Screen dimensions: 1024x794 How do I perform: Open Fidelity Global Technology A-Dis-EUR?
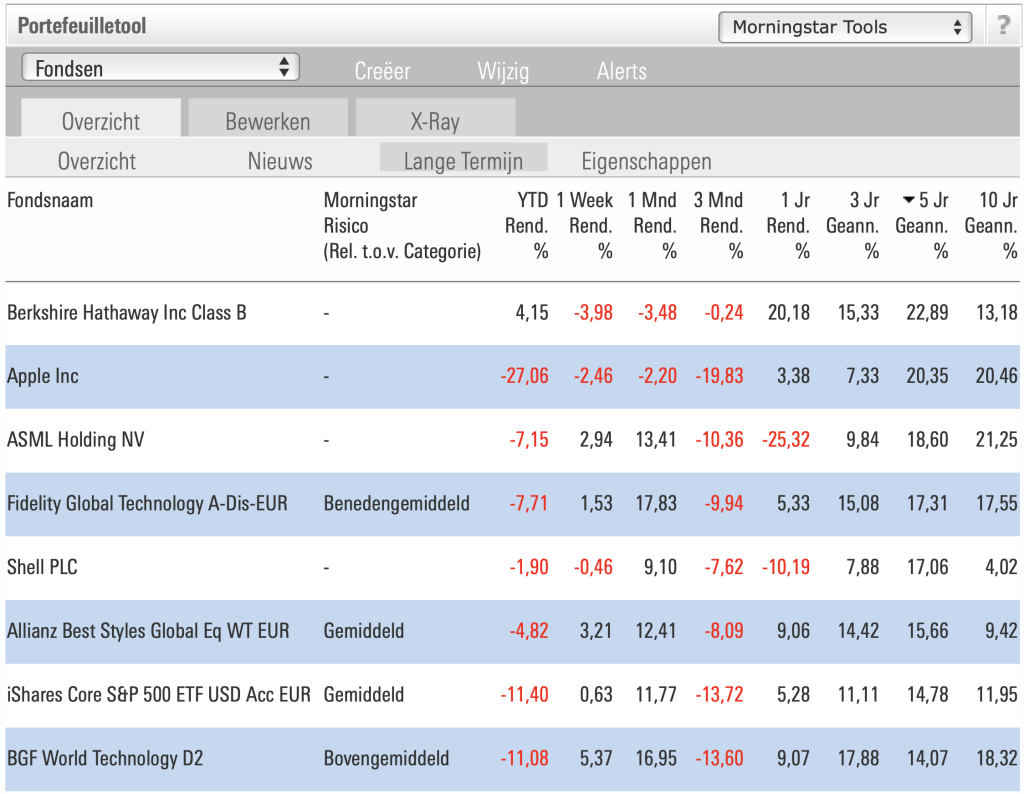point(147,503)
